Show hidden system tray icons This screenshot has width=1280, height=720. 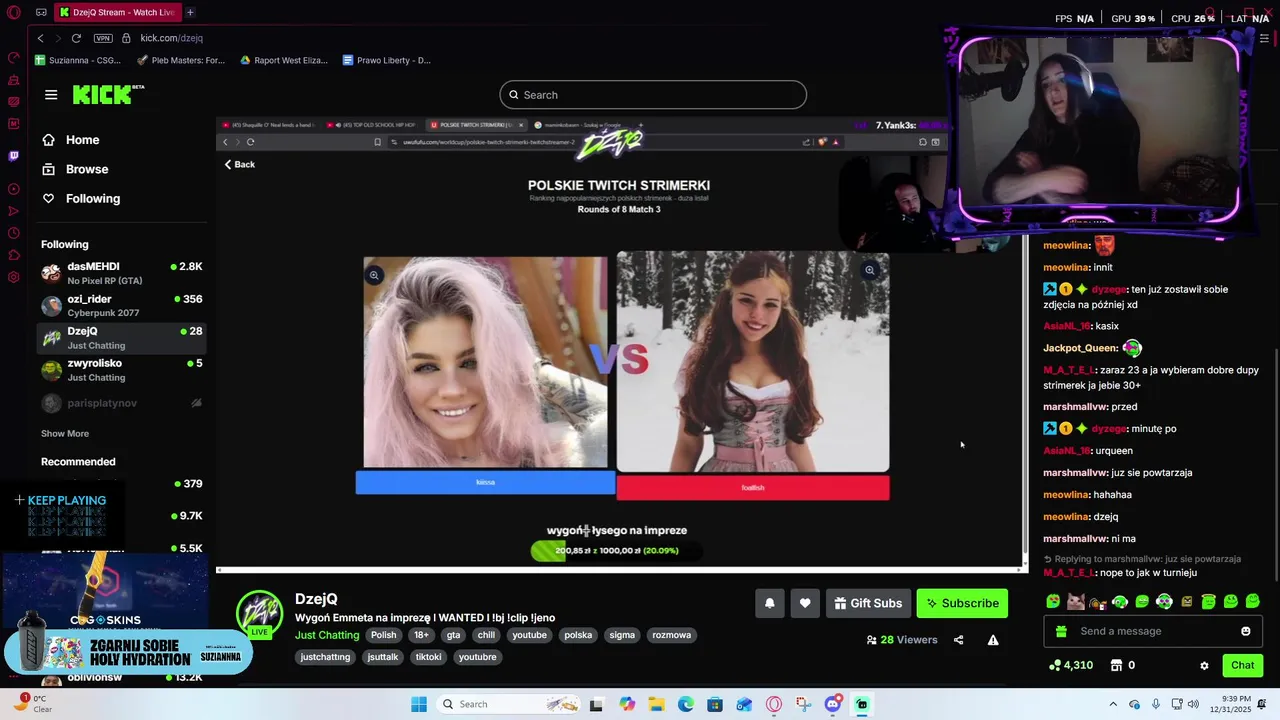coord(1113,704)
